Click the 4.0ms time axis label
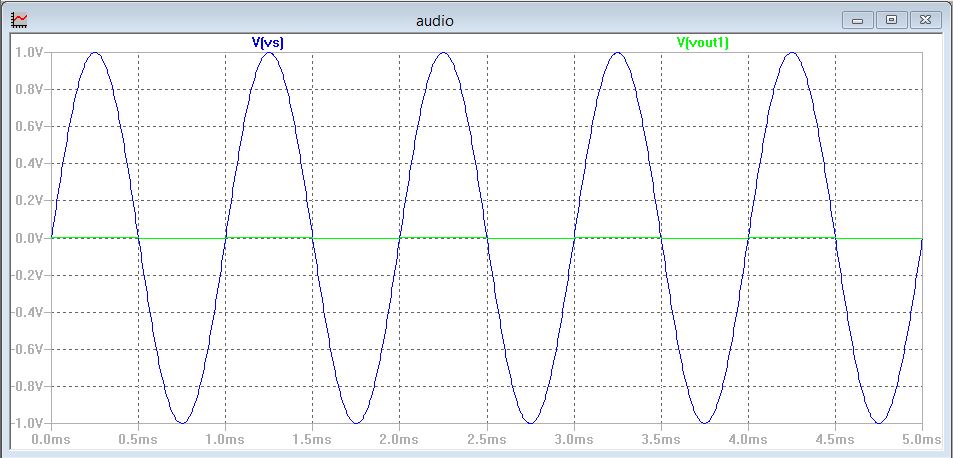This screenshot has height=458, width=953. (748, 439)
